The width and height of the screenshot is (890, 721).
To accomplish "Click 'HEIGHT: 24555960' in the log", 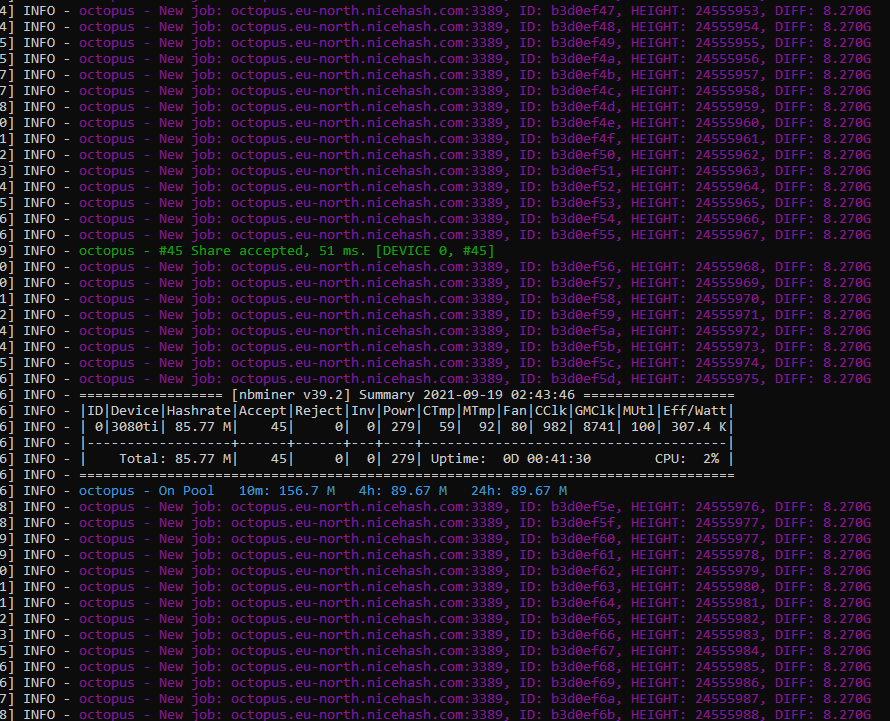I will (695, 123).
